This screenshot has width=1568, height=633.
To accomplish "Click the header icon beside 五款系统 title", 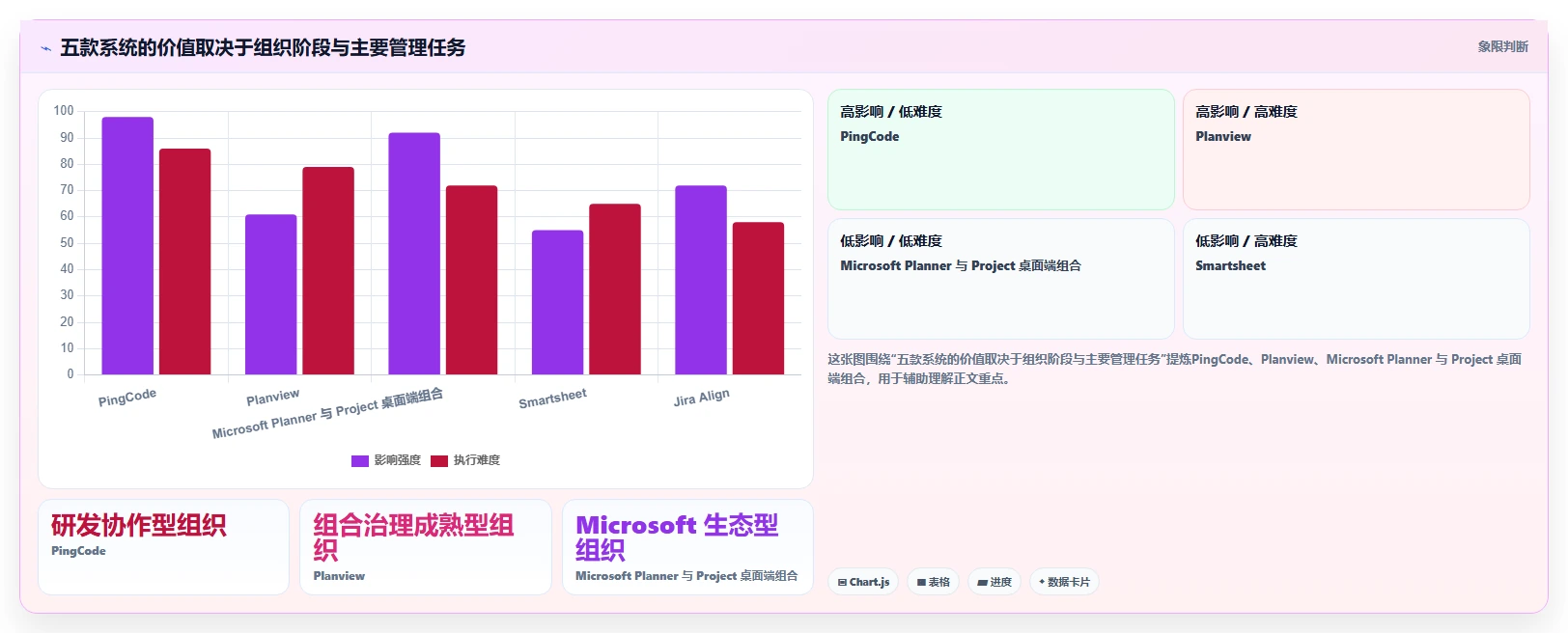I will coord(45,48).
